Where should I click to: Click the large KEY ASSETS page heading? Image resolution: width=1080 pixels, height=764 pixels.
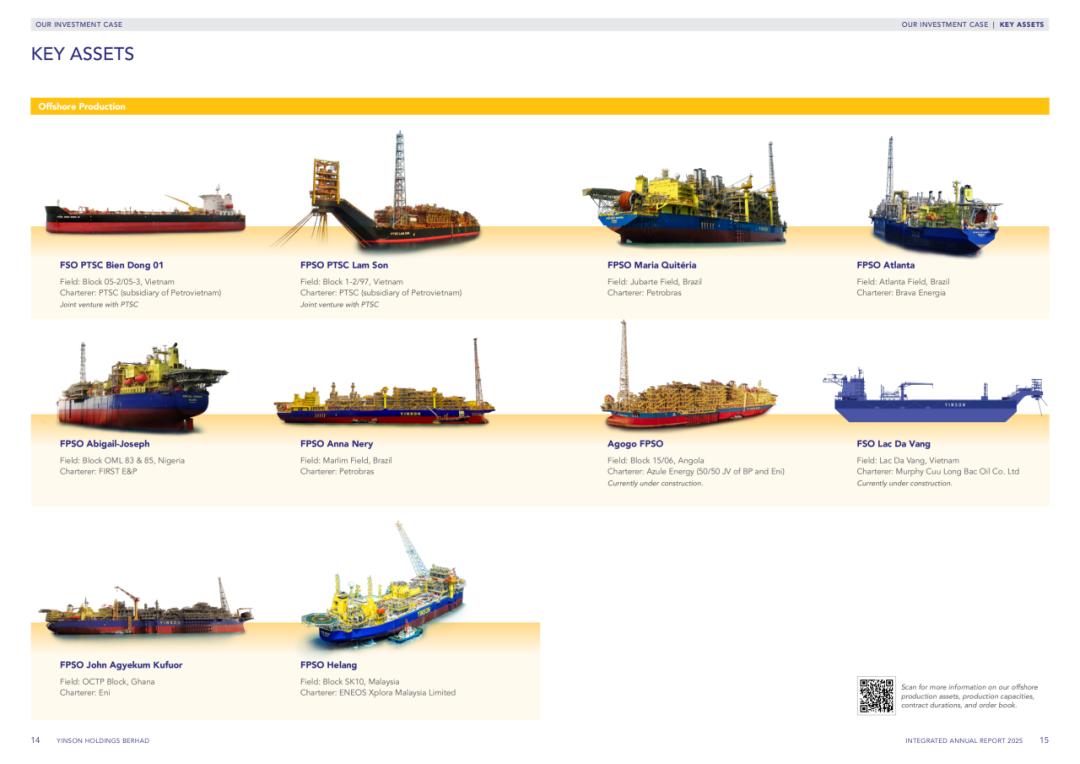[83, 54]
